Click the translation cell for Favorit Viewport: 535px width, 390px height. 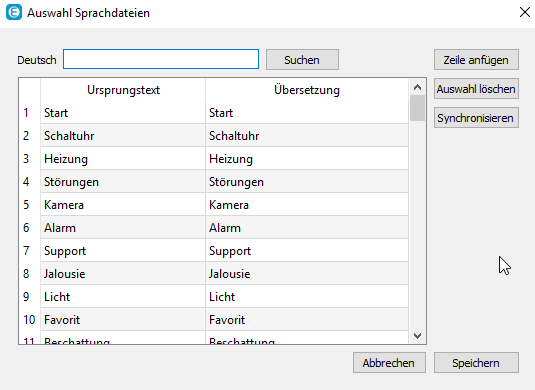coord(307,320)
